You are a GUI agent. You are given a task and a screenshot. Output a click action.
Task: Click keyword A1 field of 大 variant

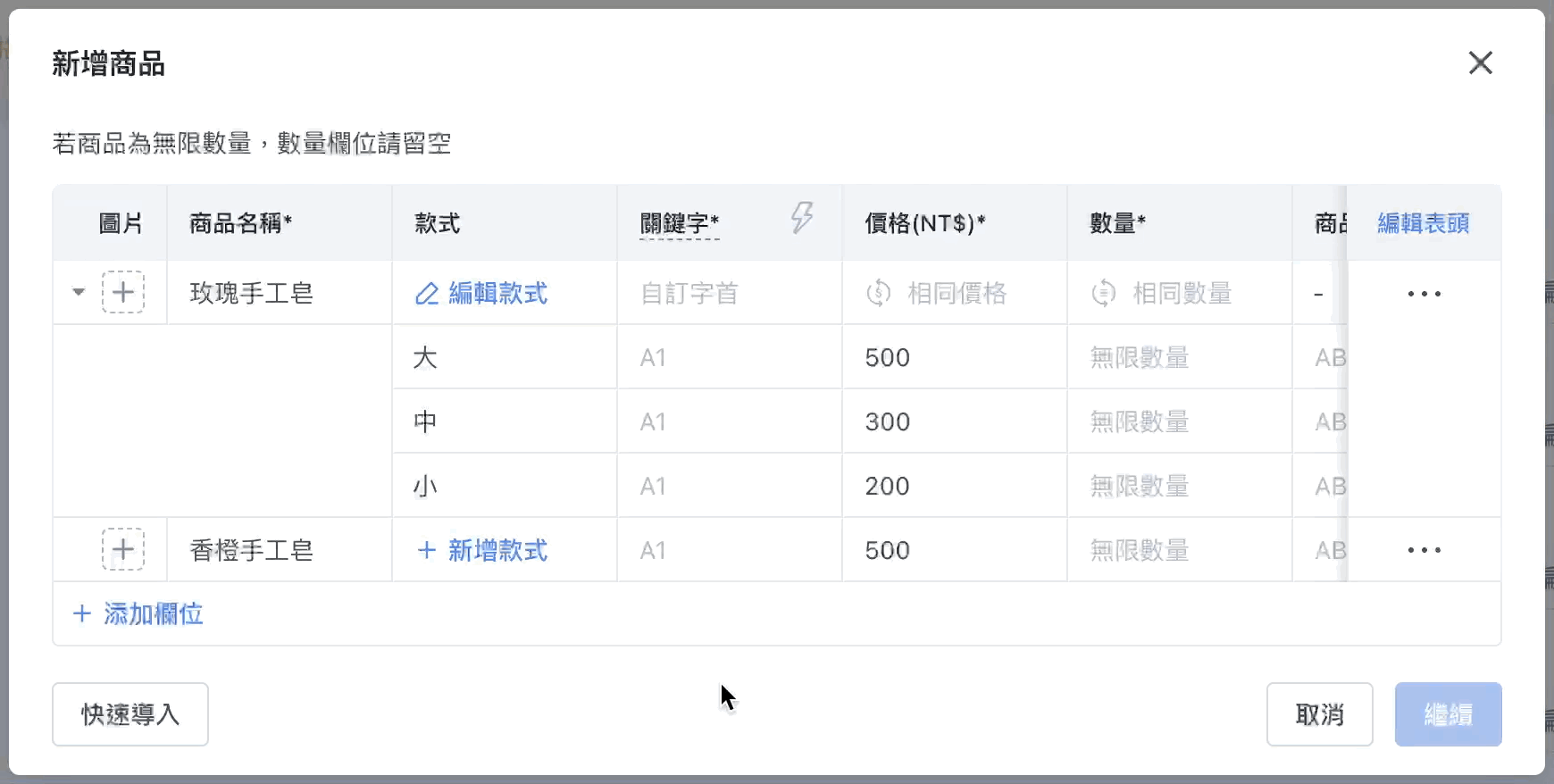(730, 357)
